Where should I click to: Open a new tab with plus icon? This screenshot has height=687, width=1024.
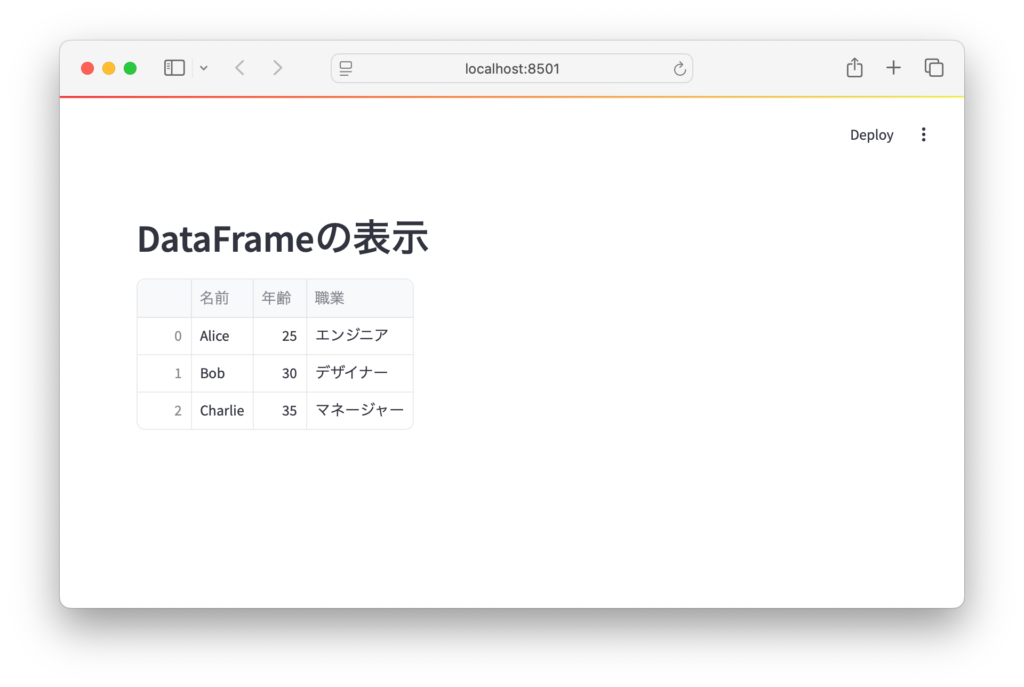(893, 68)
